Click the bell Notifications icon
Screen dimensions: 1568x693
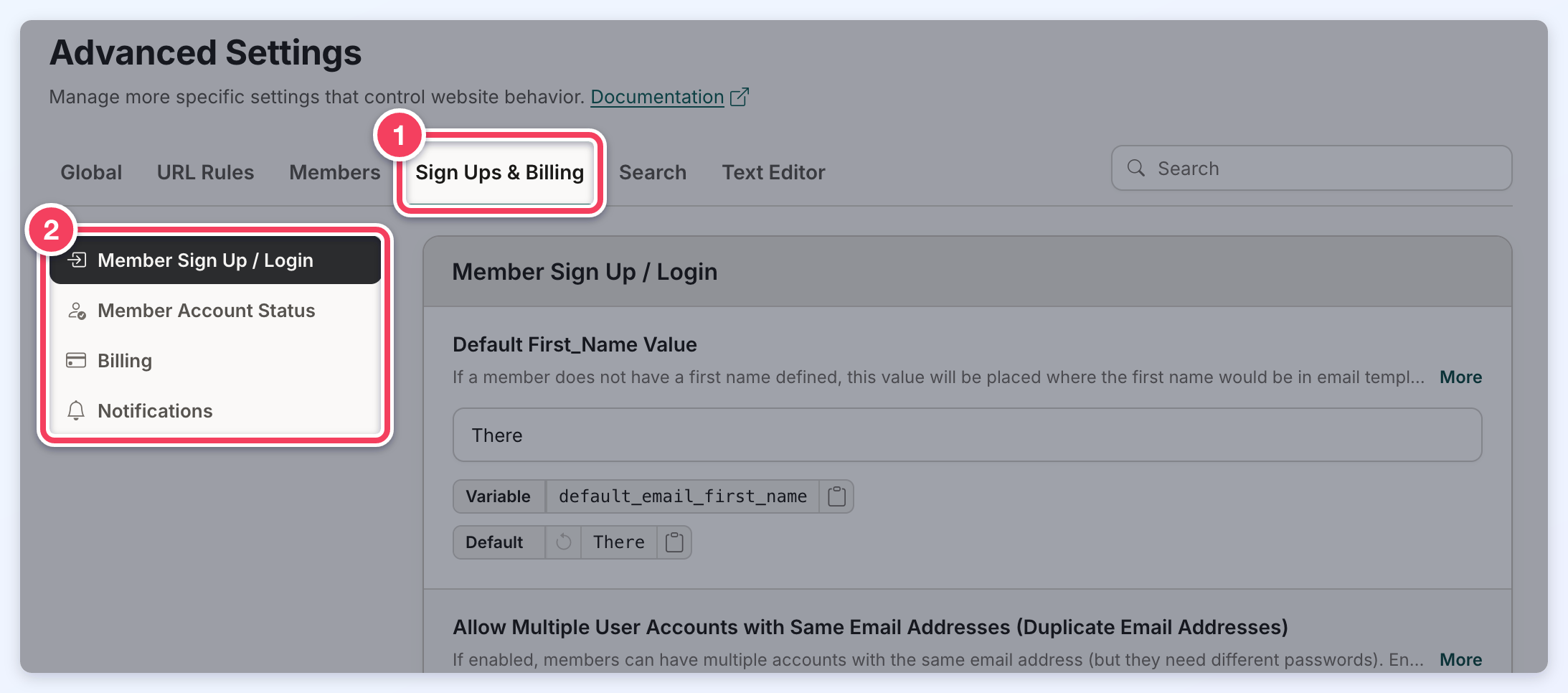[x=76, y=410]
